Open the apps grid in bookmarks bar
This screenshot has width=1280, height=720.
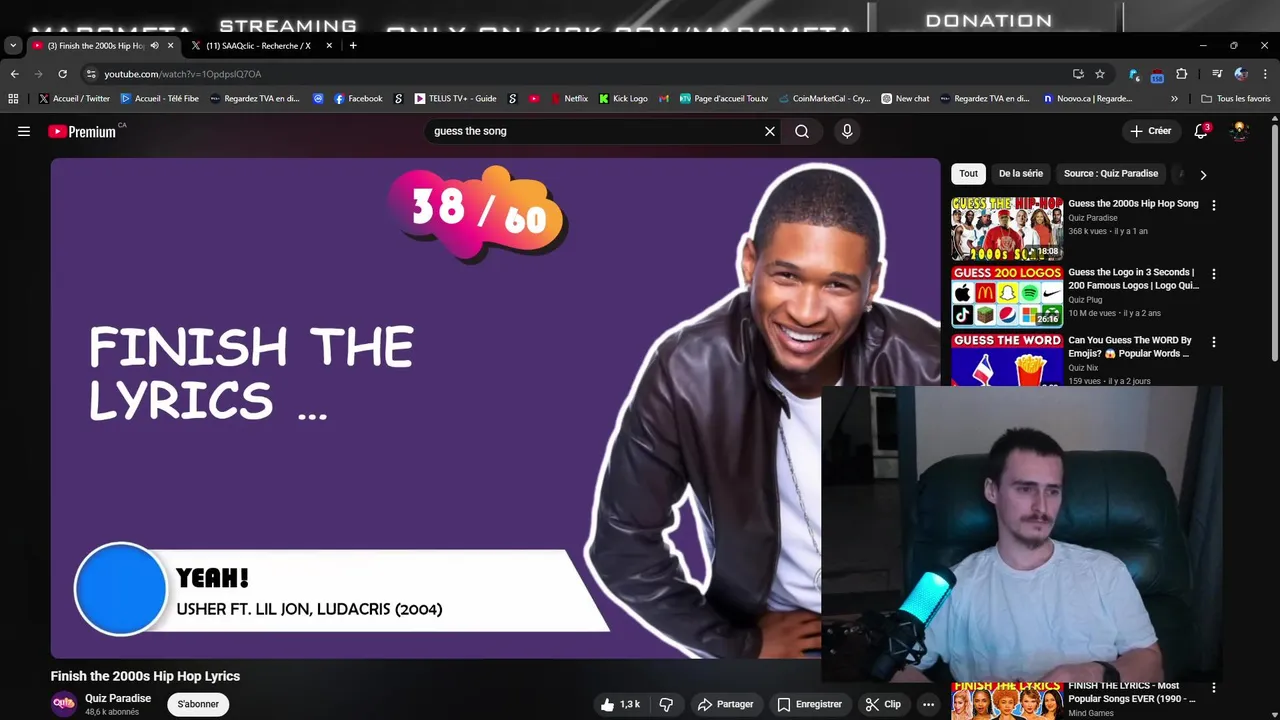[x=13, y=98]
